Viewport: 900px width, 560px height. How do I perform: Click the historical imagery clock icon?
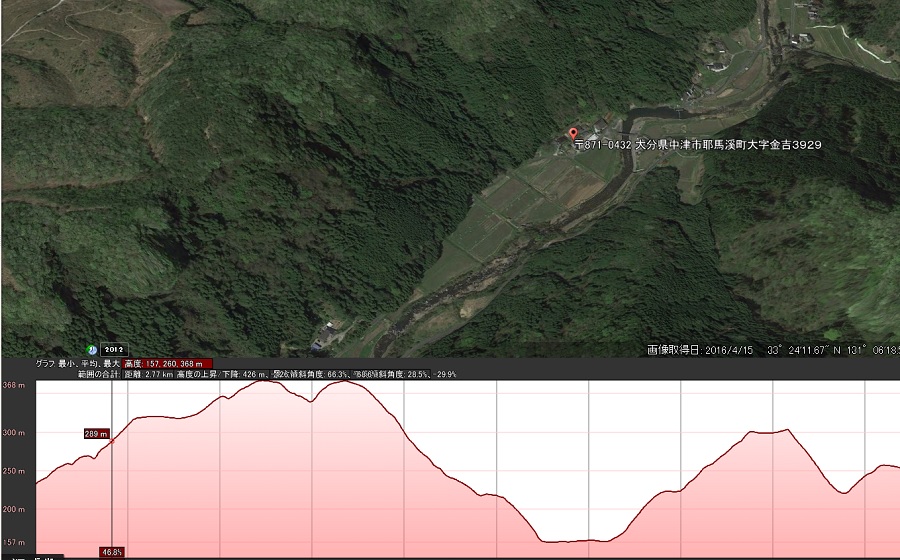pyautogui.click(x=92, y=349)
